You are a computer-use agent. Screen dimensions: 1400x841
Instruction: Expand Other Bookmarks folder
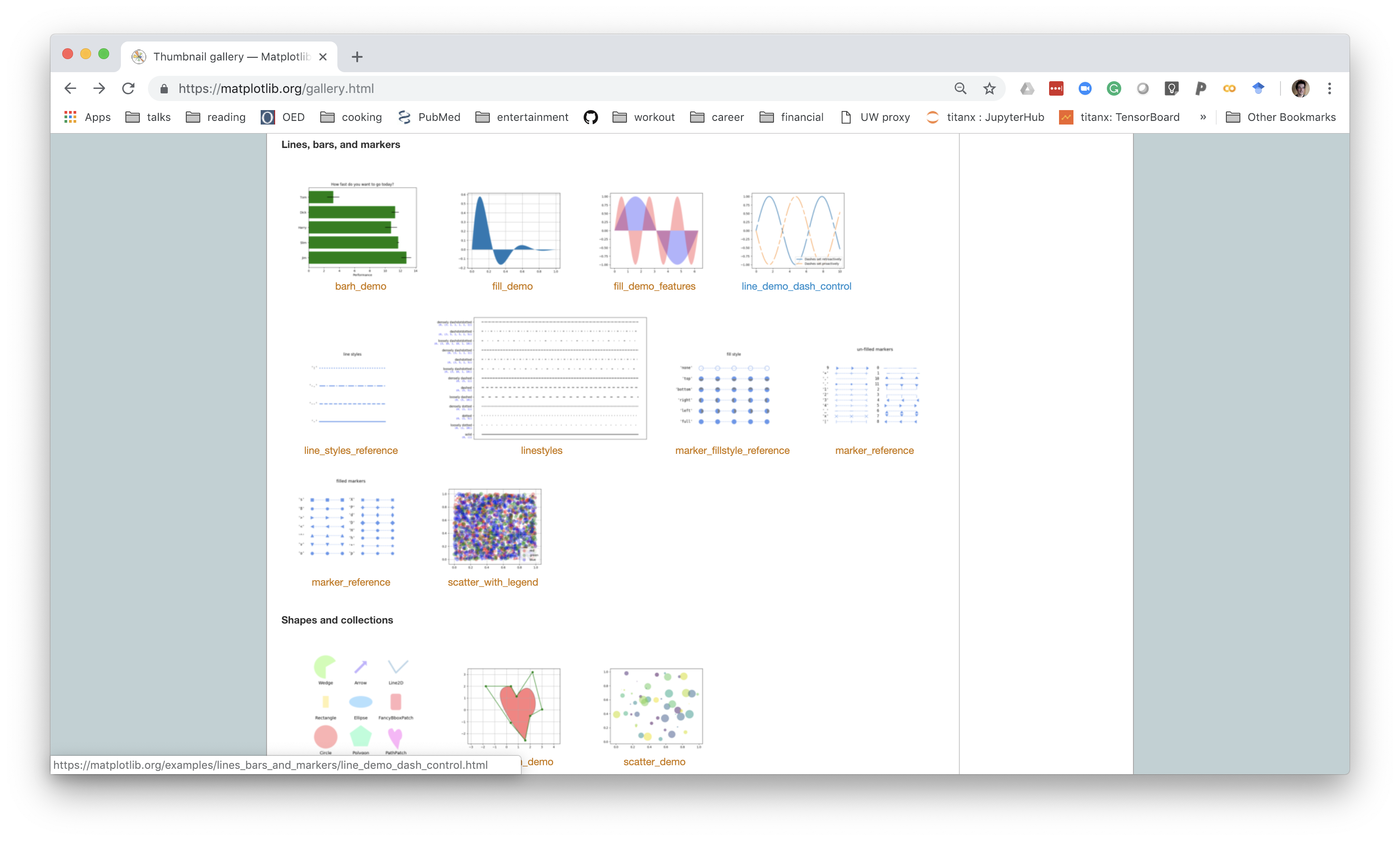coord(1280,117)
